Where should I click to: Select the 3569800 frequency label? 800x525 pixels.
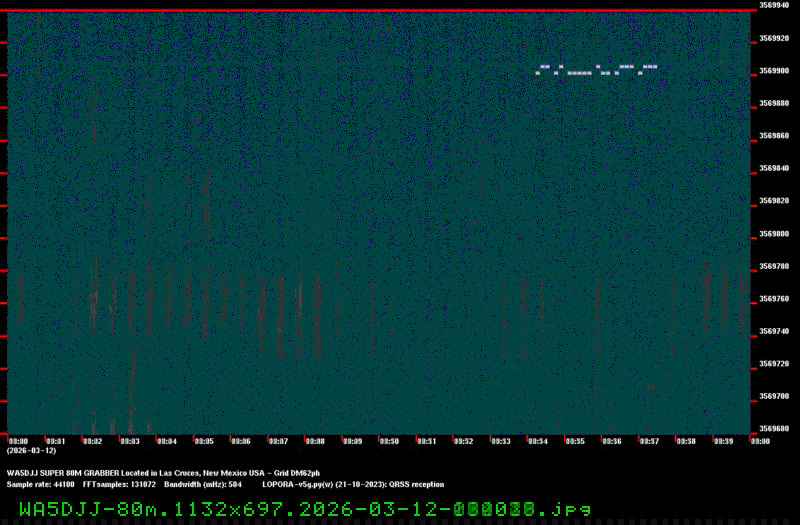[773, 234]
